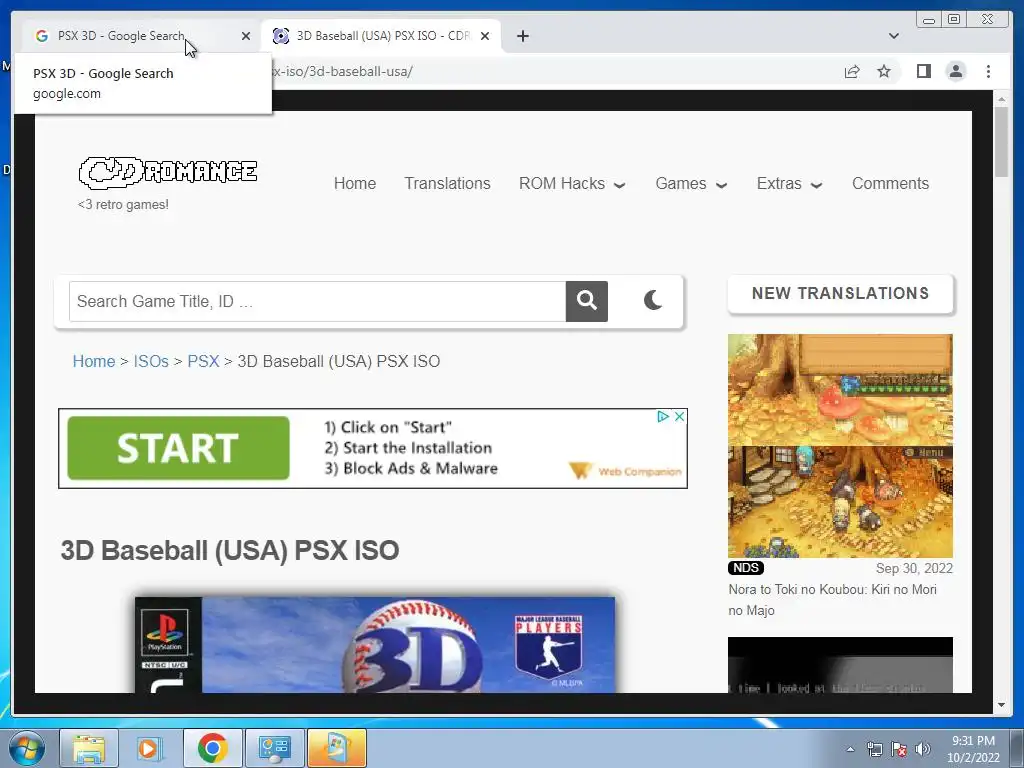This screenshot has width=1024, height=768.
Task: Click the network tray icon
Action: point(874,749)
